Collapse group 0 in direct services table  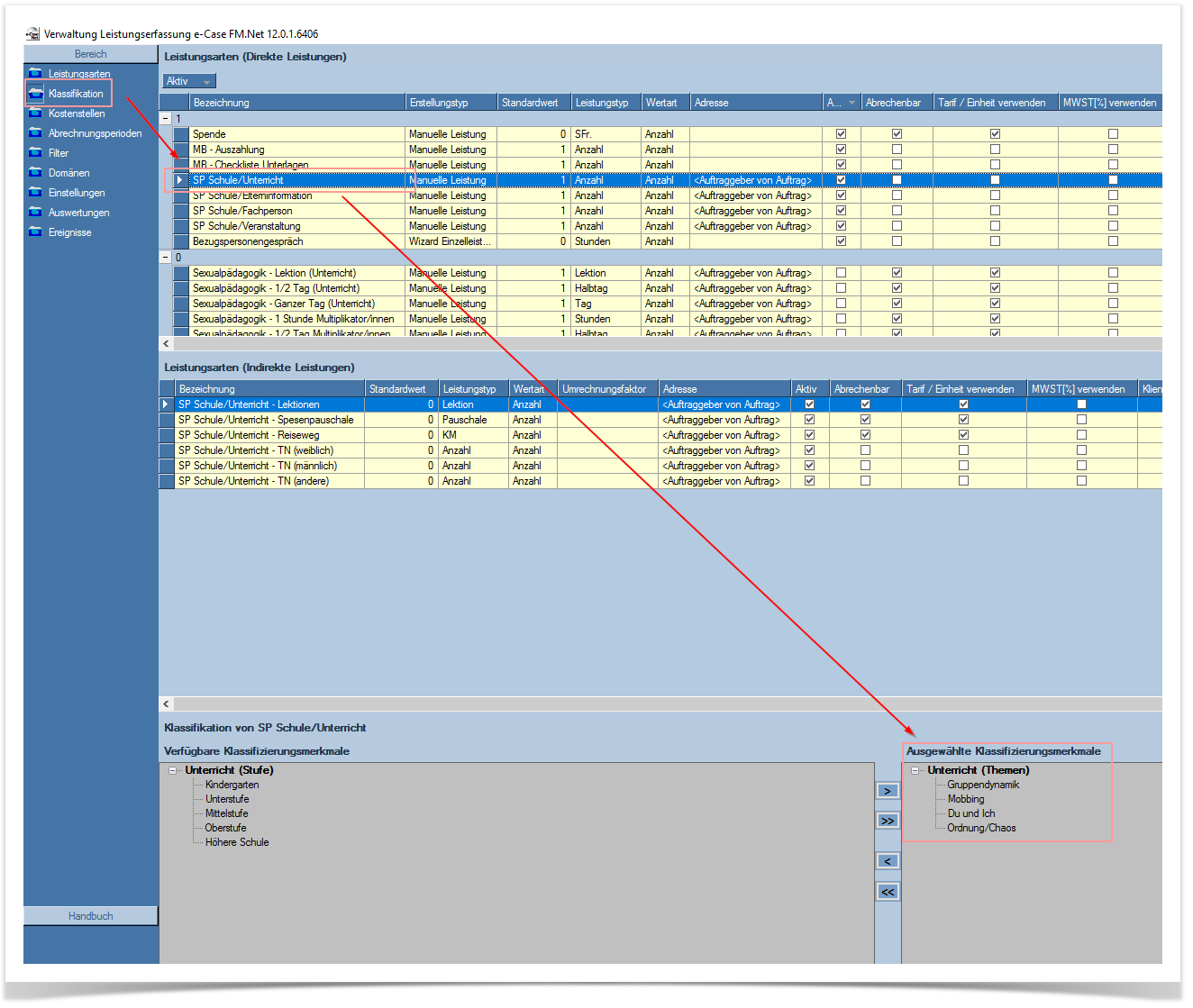(x=166, y=257)
